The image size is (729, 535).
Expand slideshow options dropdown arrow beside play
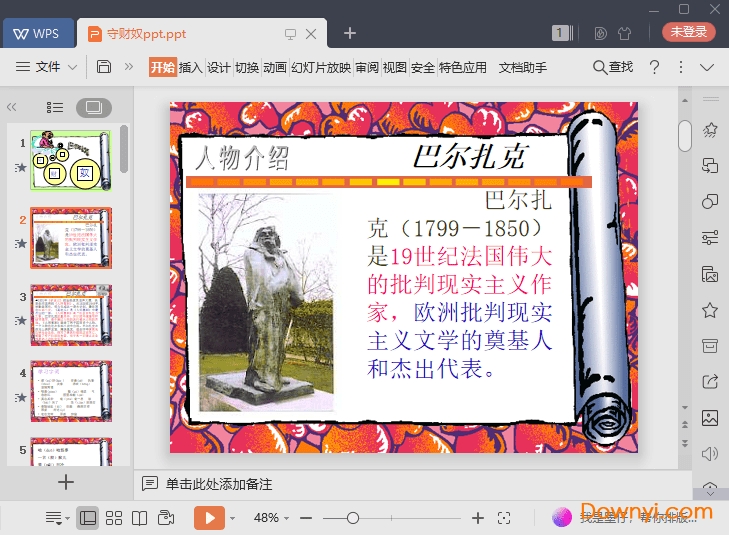pos(232,518)
